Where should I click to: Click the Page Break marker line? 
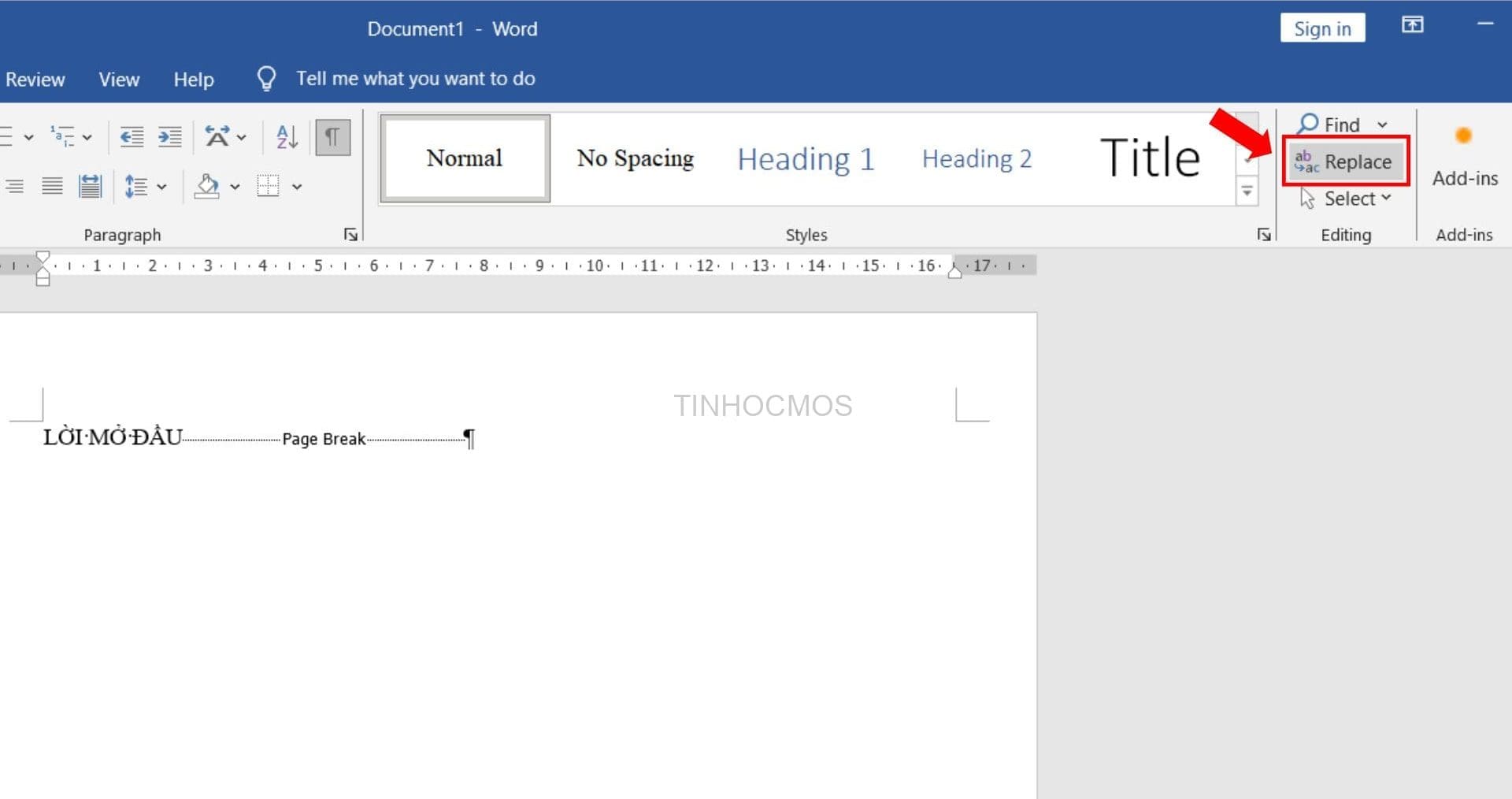[x=324, y=439]
